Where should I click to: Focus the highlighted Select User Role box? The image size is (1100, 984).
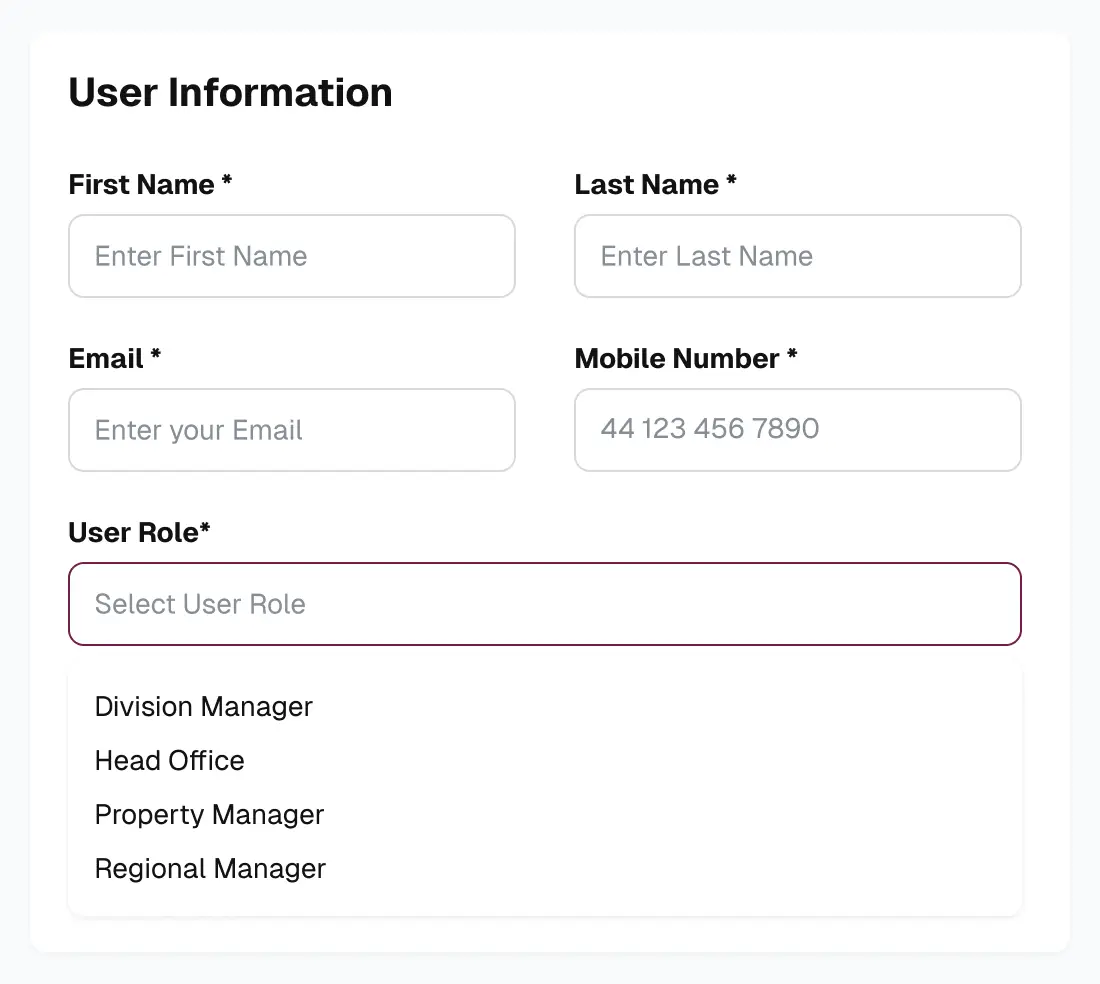[x=544, y=604]
